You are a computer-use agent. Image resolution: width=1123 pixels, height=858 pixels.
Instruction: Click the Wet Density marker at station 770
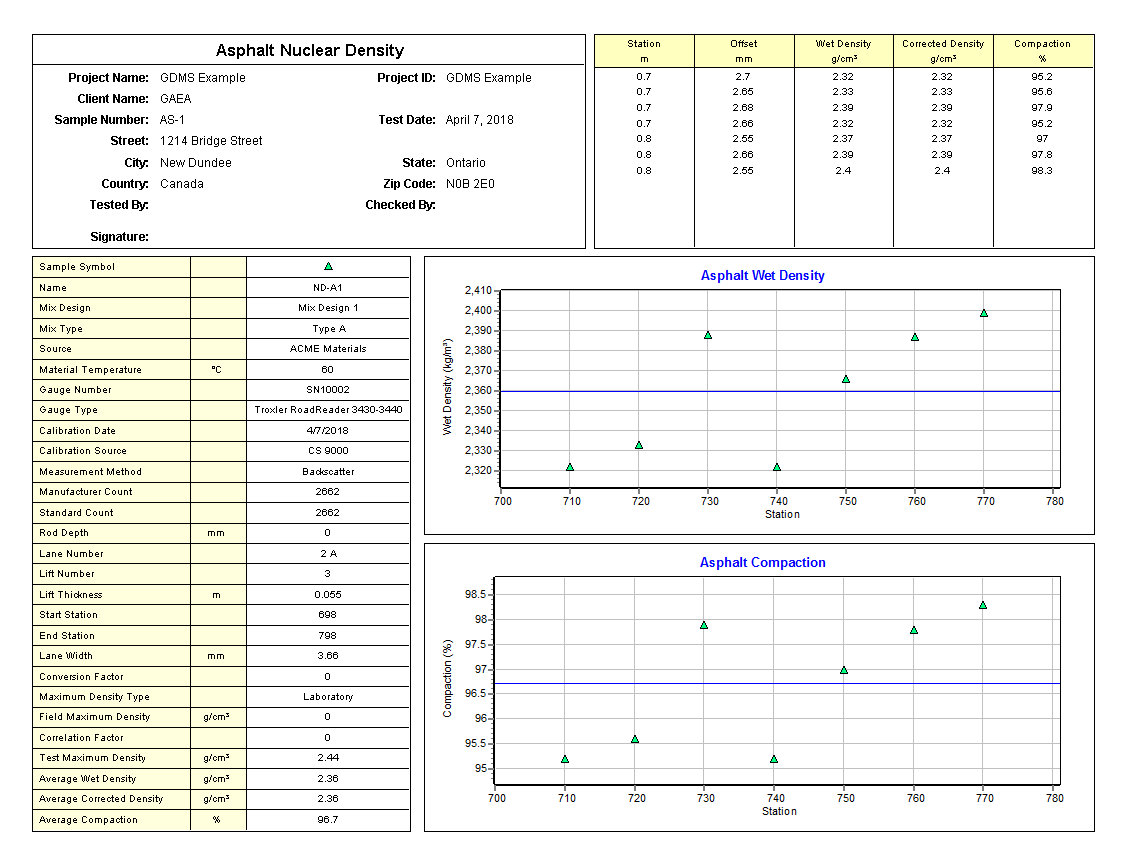point(984,313)
